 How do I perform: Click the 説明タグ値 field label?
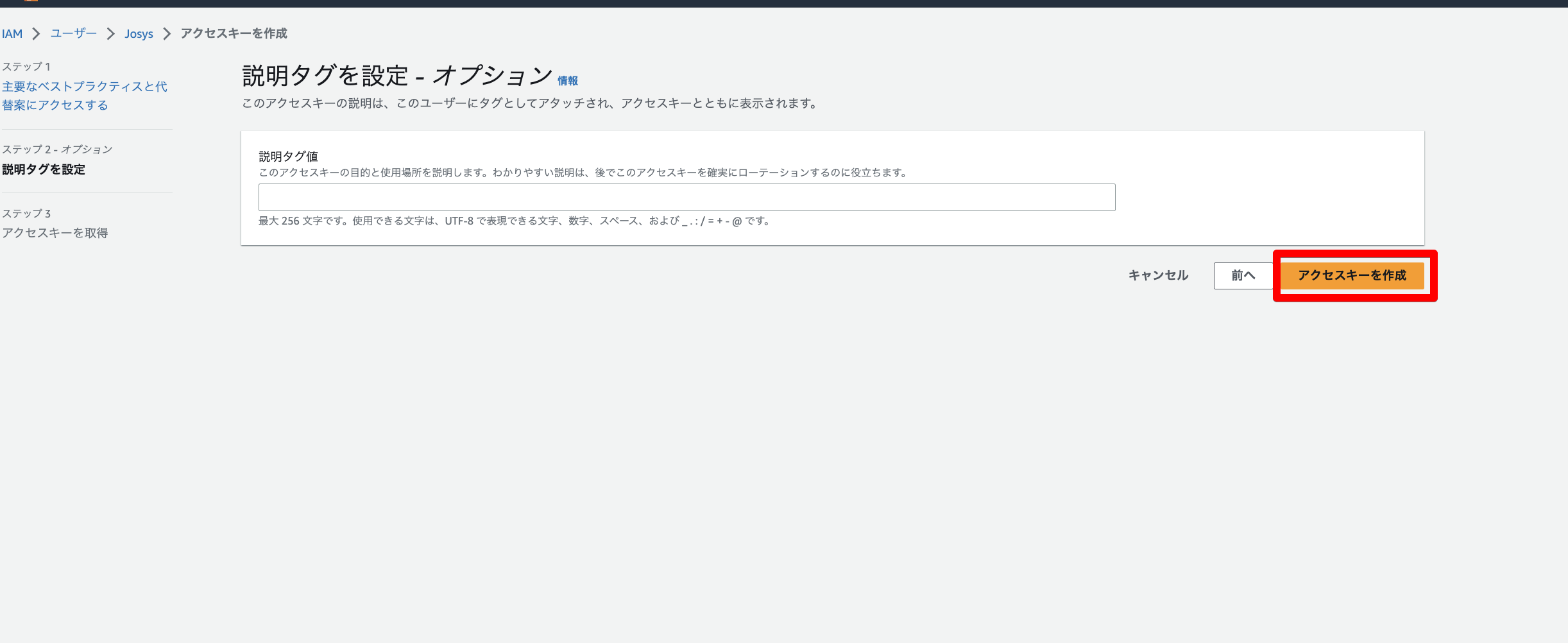288,156
